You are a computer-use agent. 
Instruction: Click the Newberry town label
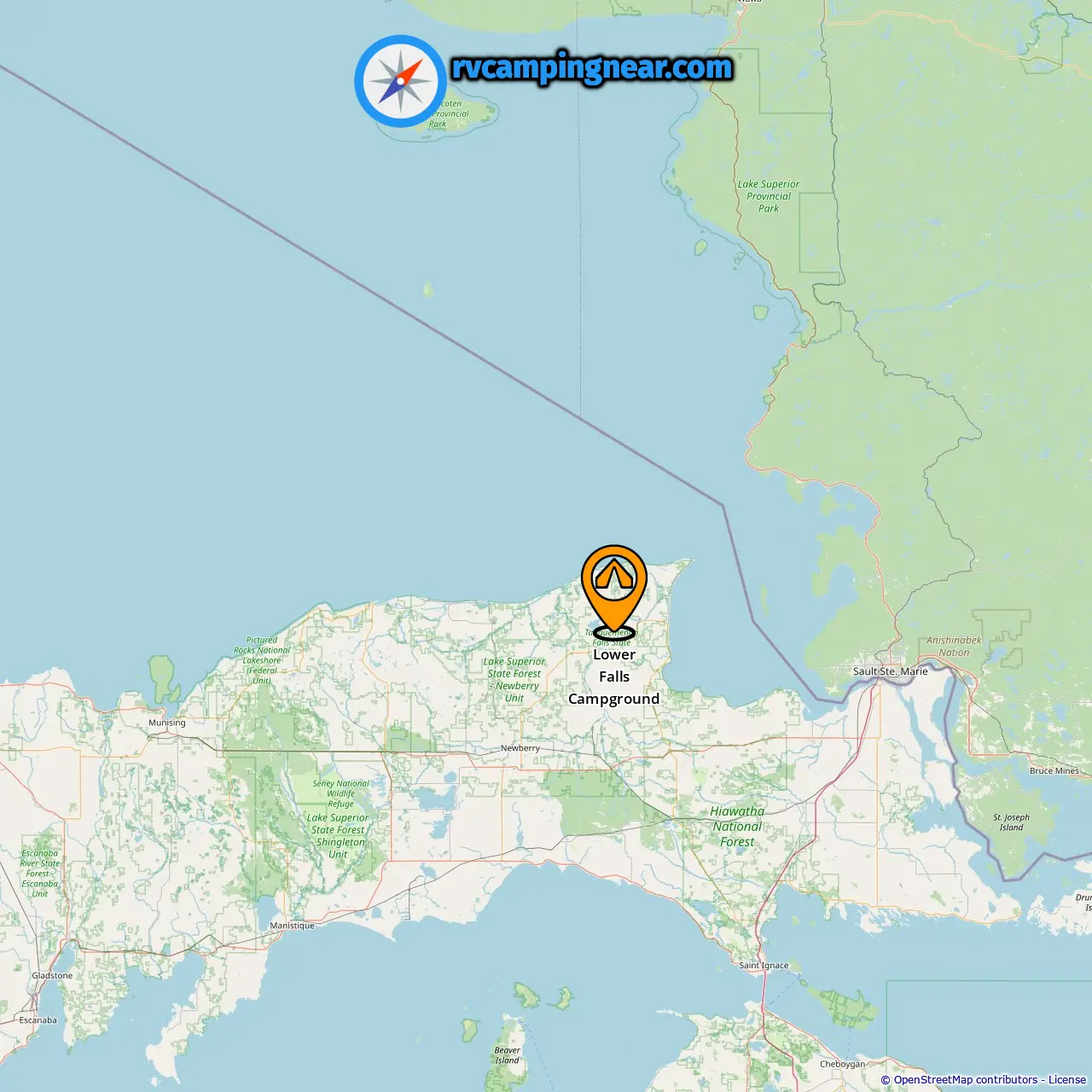pos(520,748)
